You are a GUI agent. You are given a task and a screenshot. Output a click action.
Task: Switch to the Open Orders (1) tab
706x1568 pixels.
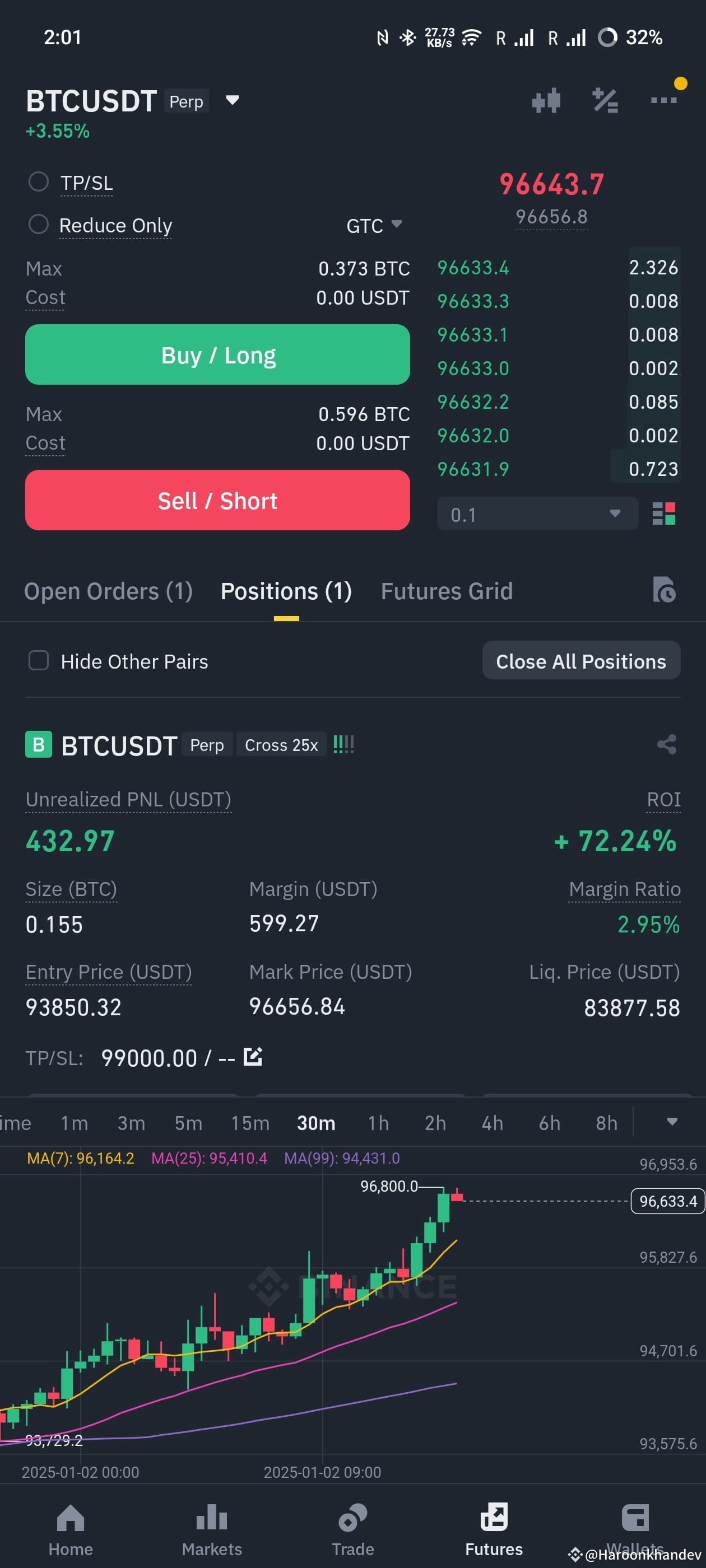click(x=109, y=591)
